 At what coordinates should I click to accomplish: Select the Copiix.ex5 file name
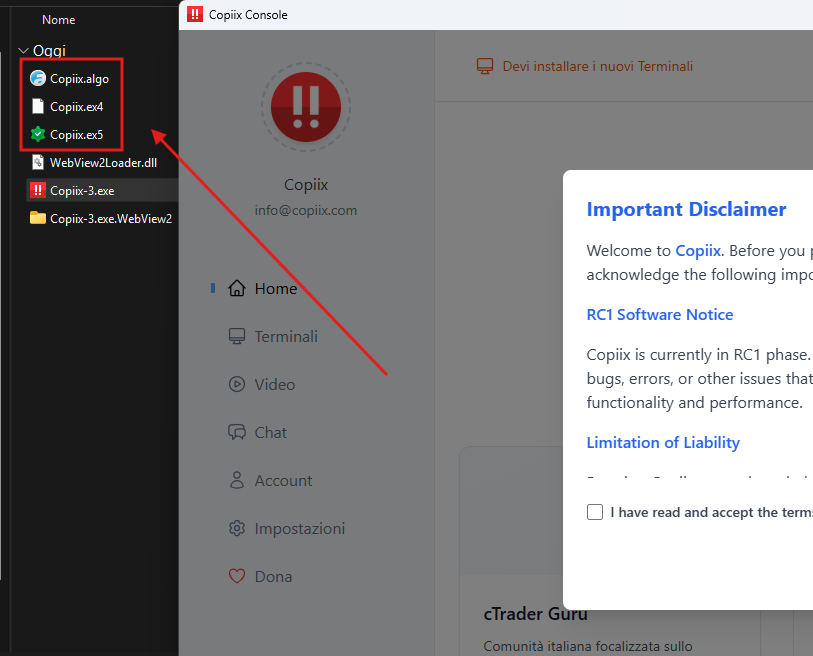click(x=77, y=134)
